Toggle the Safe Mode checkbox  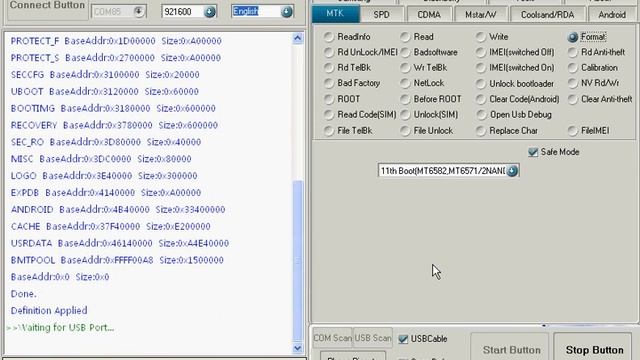(x=533, y=152)
